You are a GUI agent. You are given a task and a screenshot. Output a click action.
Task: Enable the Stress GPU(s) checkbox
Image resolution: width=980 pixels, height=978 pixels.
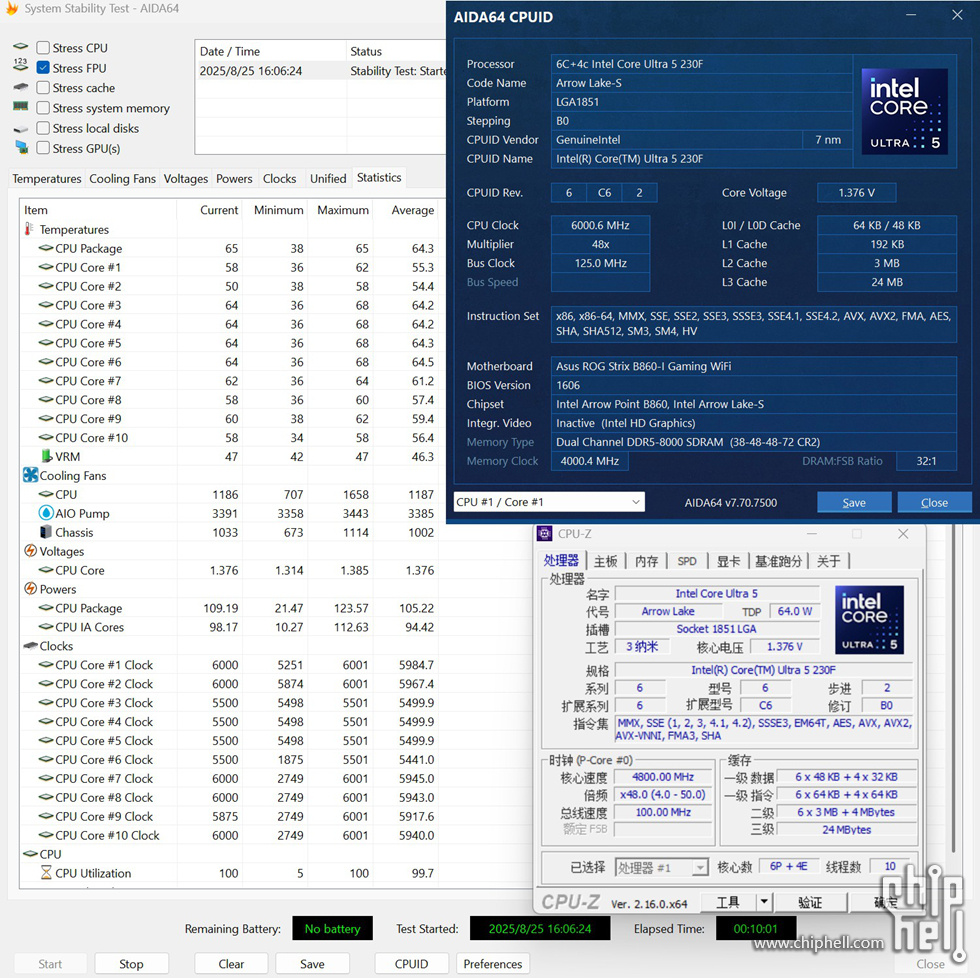43,148
